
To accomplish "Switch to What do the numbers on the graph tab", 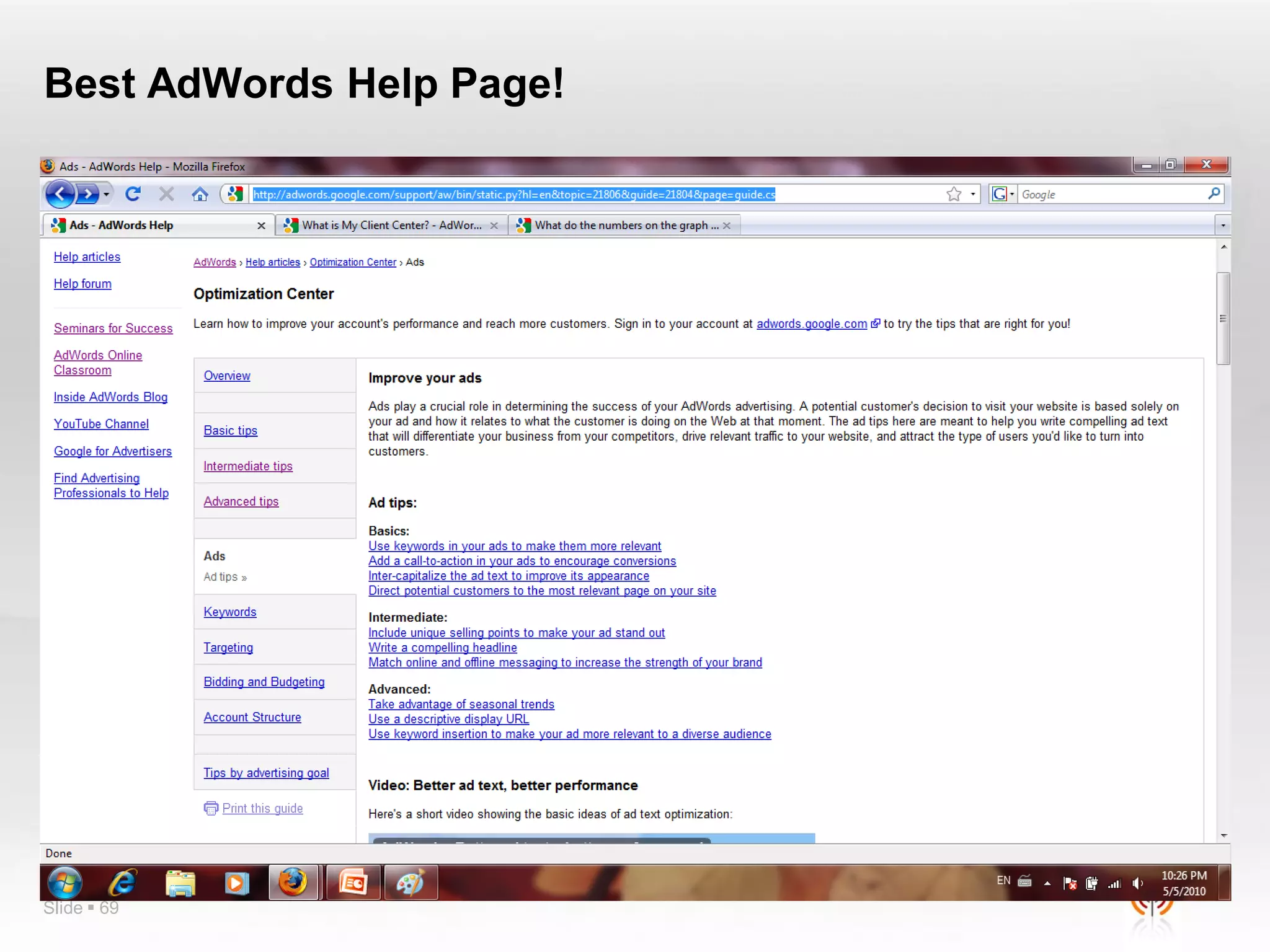I will click(x=624, y=226).
